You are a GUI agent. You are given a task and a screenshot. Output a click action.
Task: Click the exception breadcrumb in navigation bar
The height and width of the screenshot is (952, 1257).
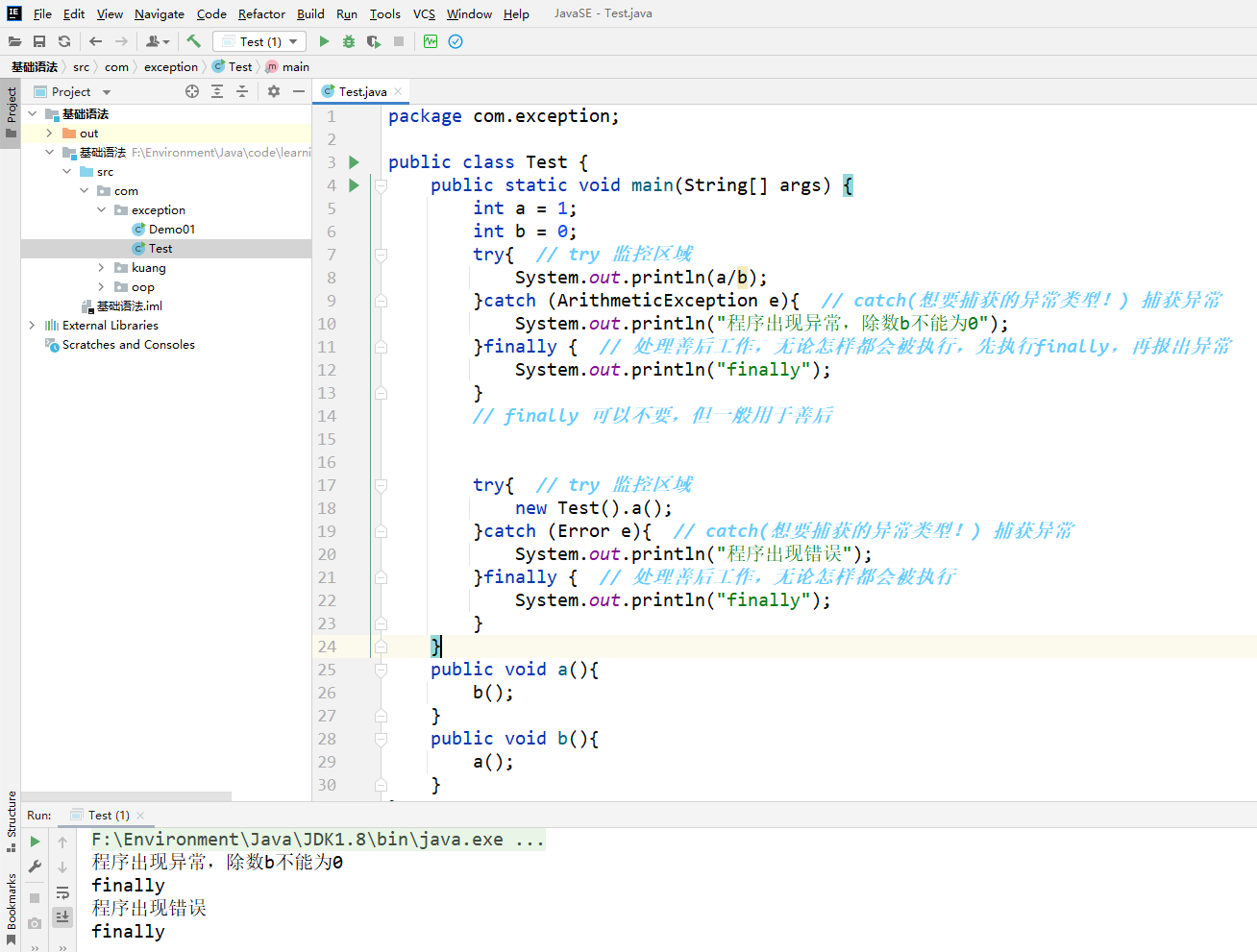pyautogui.click(x=170, y=67)
